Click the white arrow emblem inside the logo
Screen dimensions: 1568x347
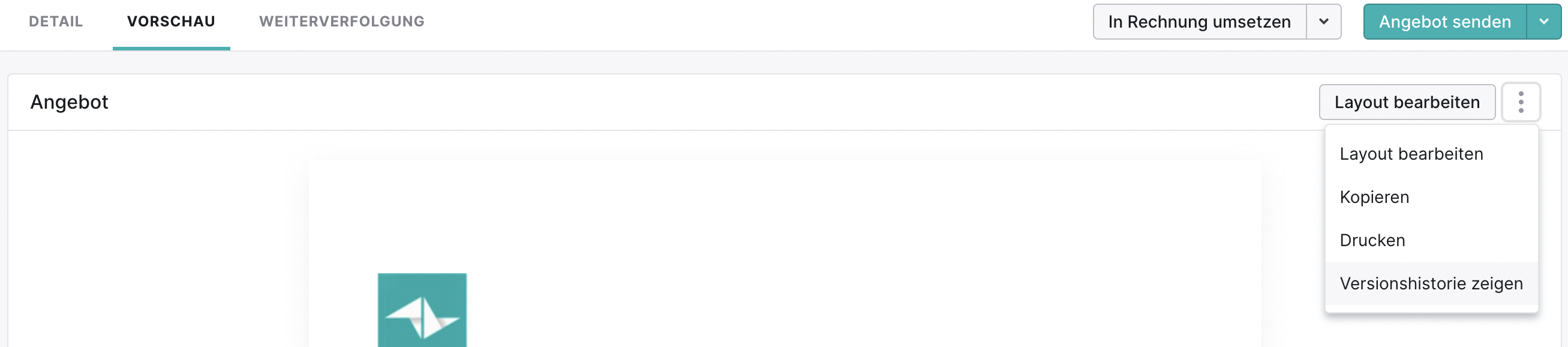pyautogui.click(x=422, y=317)
